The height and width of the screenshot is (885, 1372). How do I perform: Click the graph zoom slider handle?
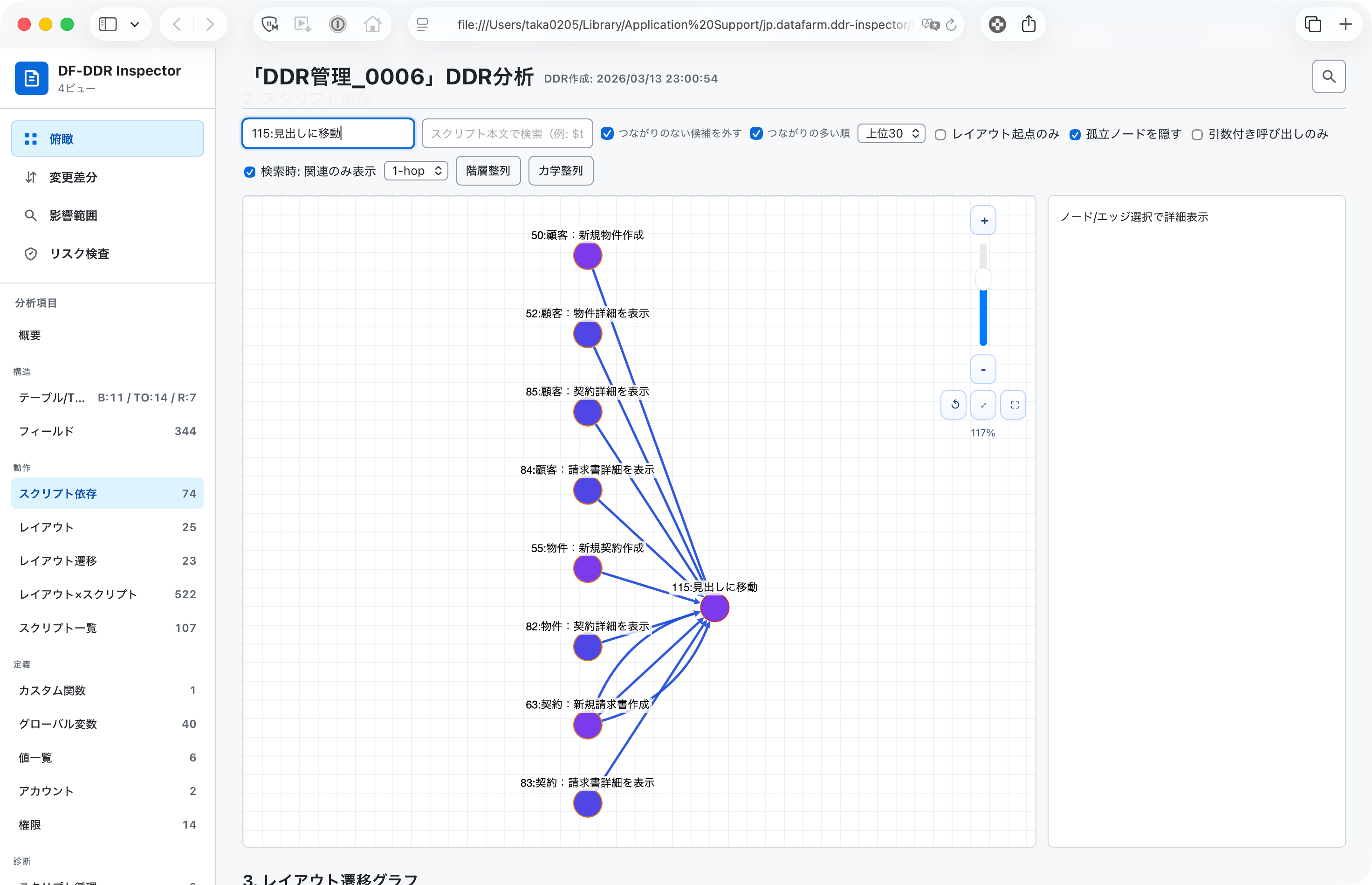point(983,280)
